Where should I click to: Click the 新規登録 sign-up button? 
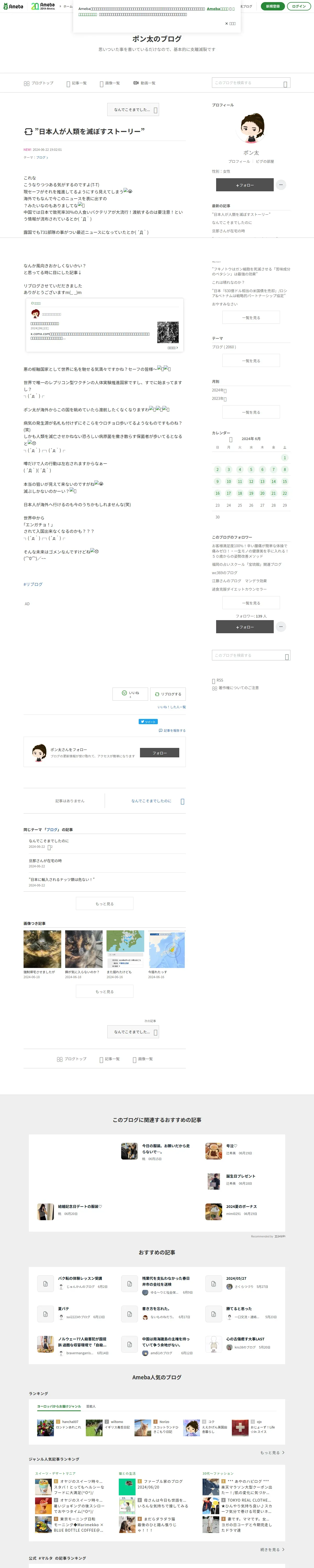coord(273,6)
